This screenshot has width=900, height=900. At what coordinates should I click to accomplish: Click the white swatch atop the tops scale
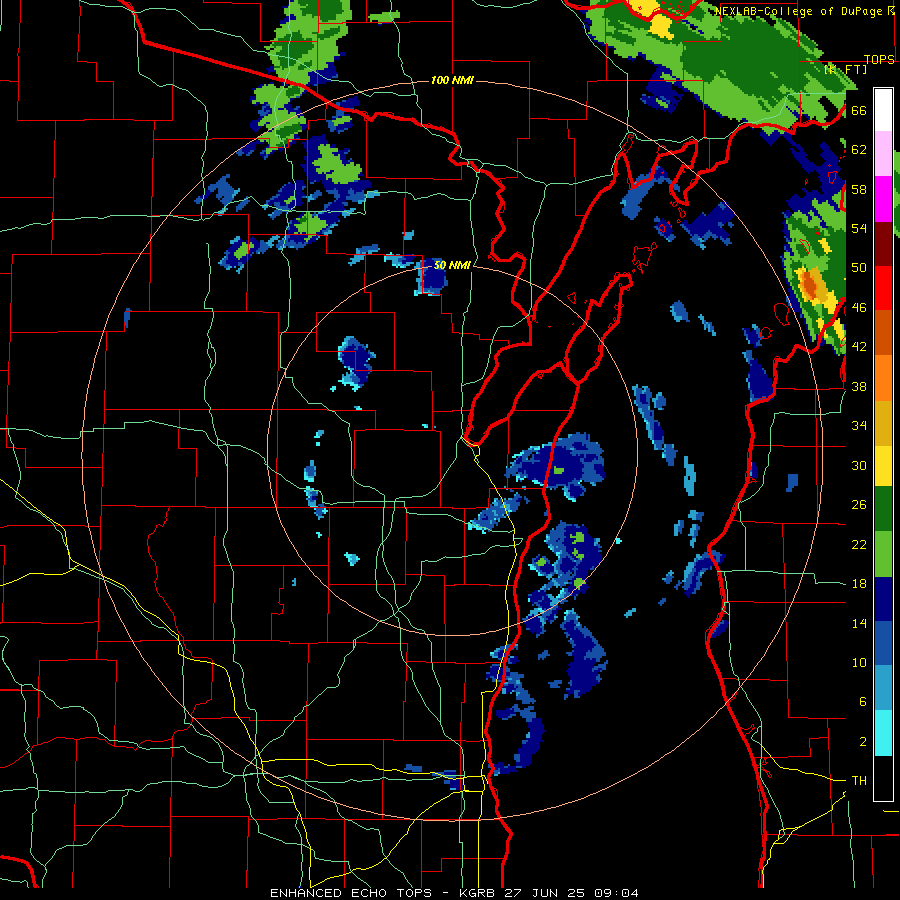(x=883, y=110)
